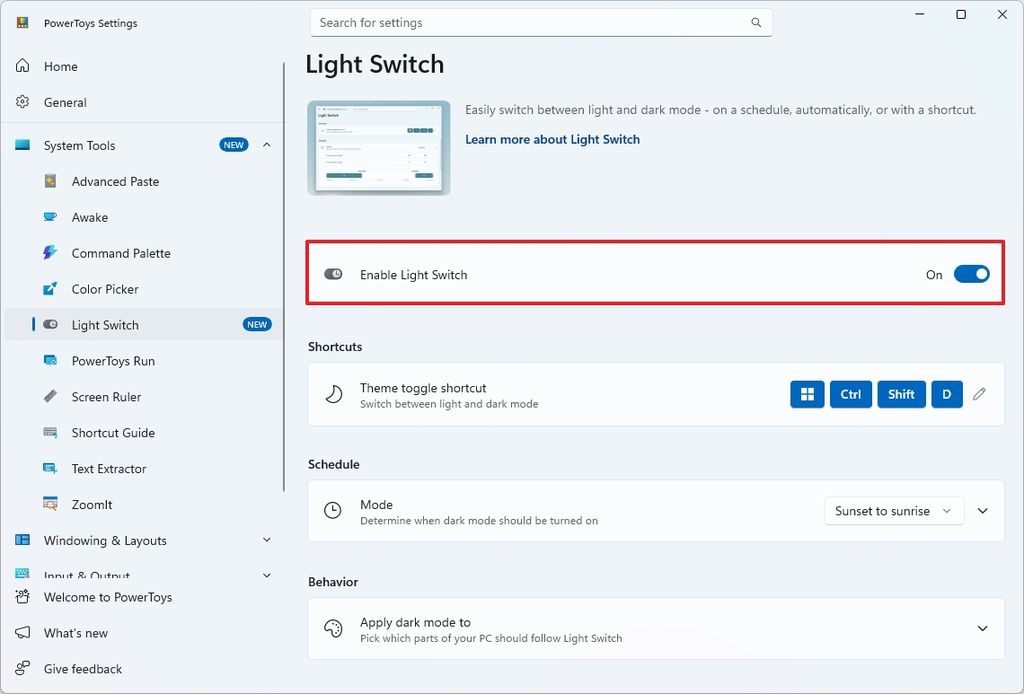Click the Light Switch page heading
This screenshot has width=1024, height=694.
pos(375,65)
